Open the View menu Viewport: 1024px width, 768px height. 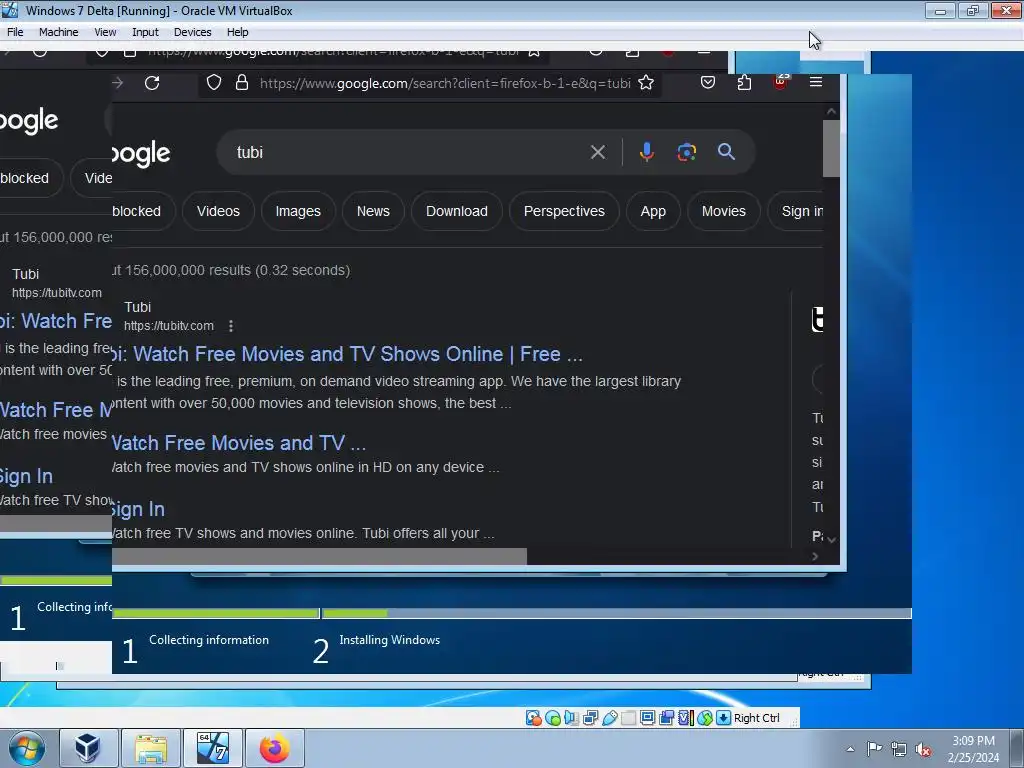tap(105, 32)
